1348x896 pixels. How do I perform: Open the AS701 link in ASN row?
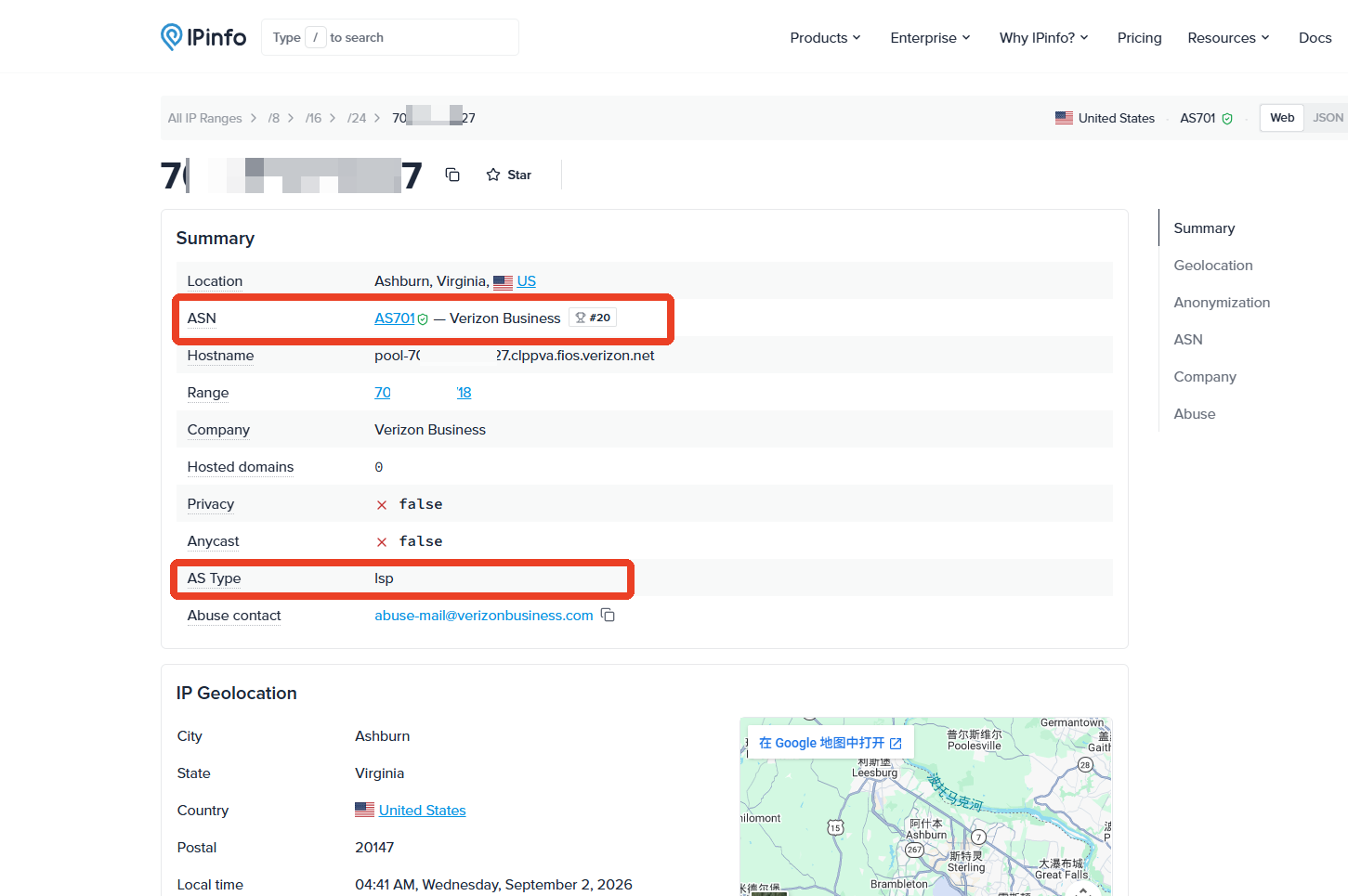coord(394,318)
